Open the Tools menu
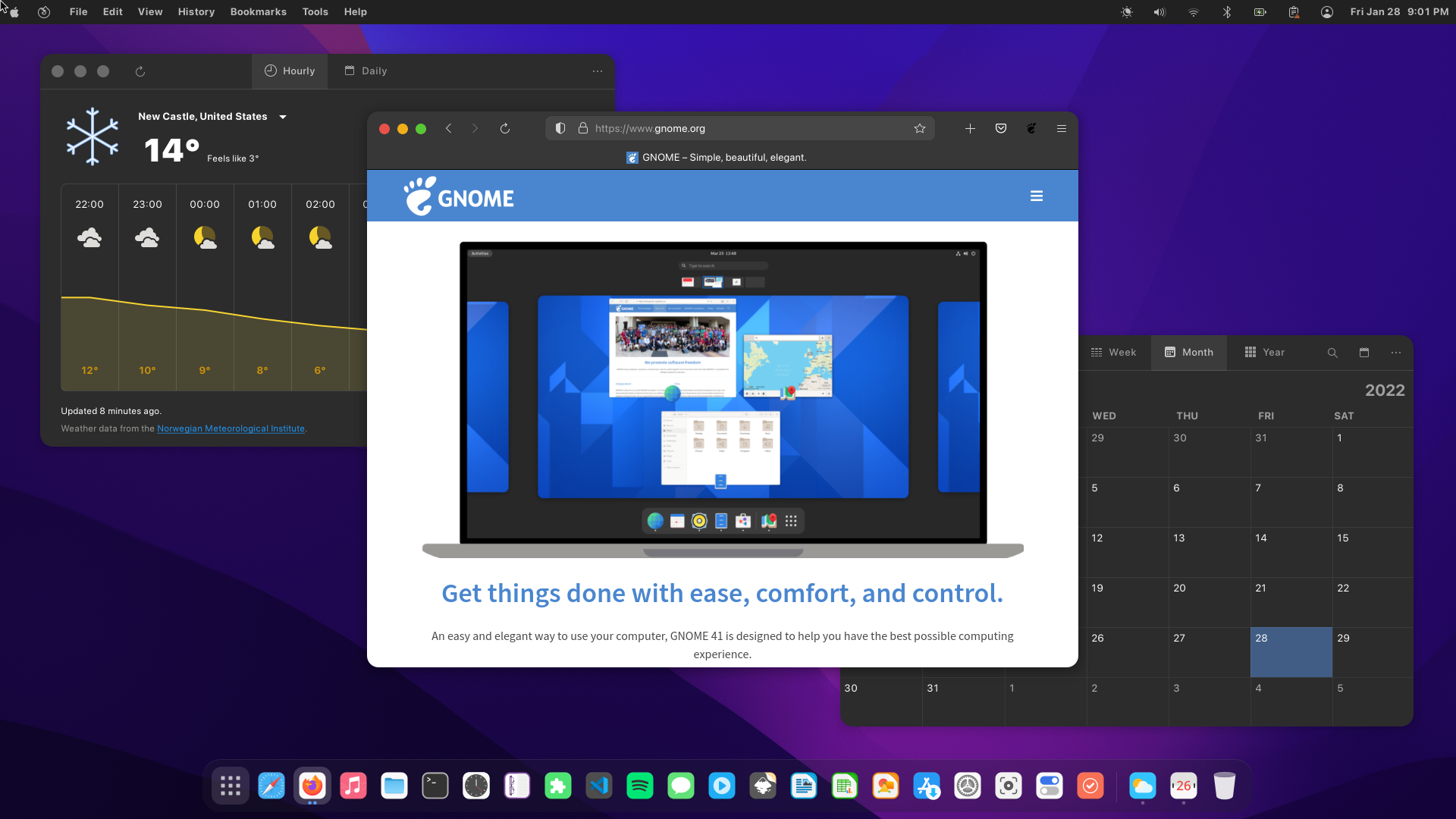 315,12
